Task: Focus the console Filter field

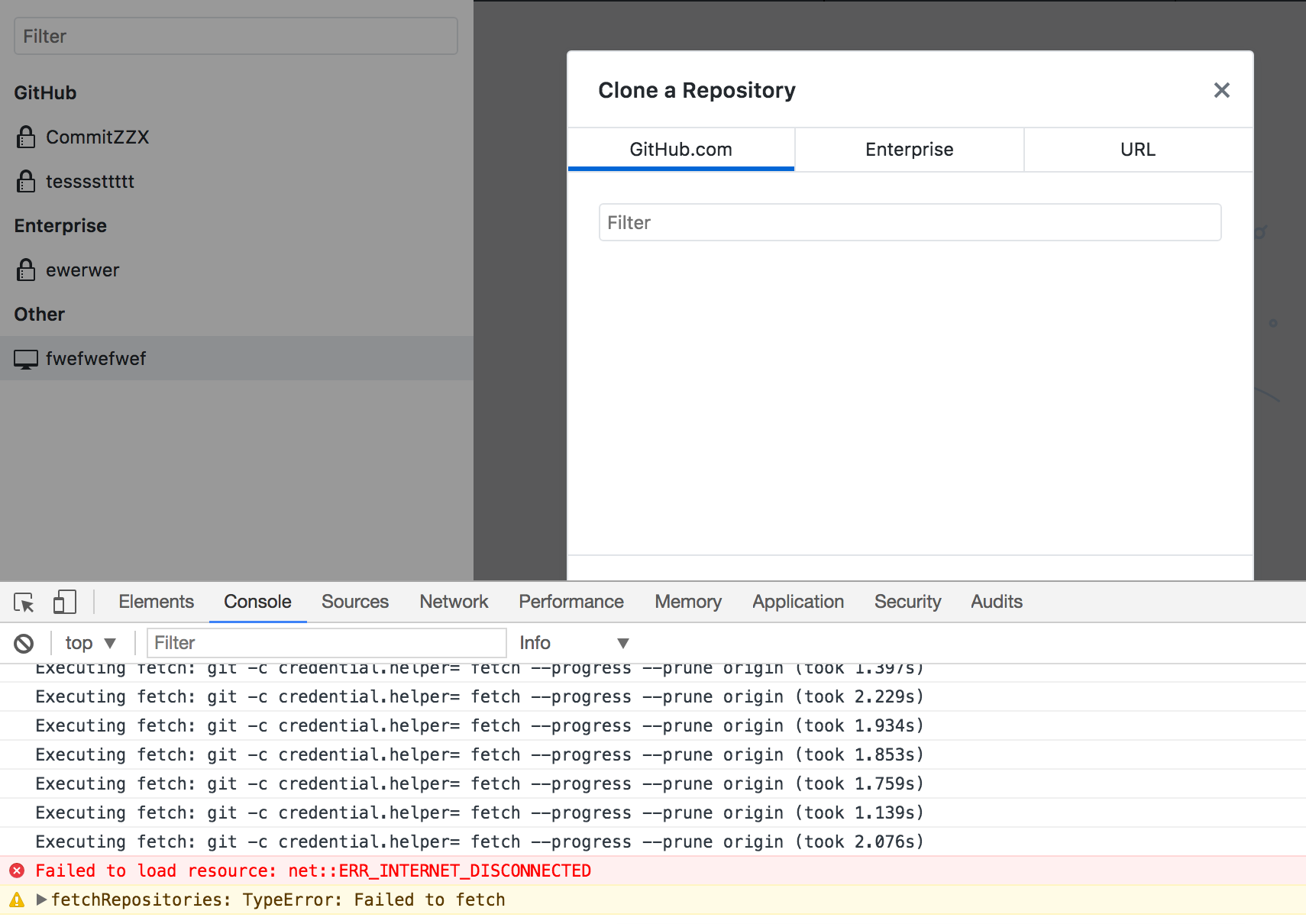Action: 327,643
